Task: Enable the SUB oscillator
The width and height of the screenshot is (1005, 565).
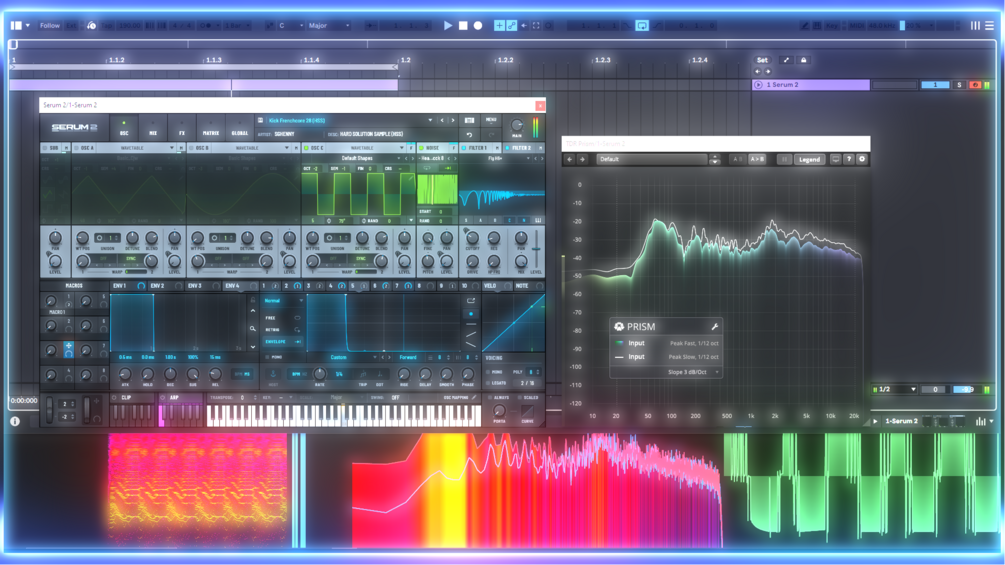Action: coord(44,148)
